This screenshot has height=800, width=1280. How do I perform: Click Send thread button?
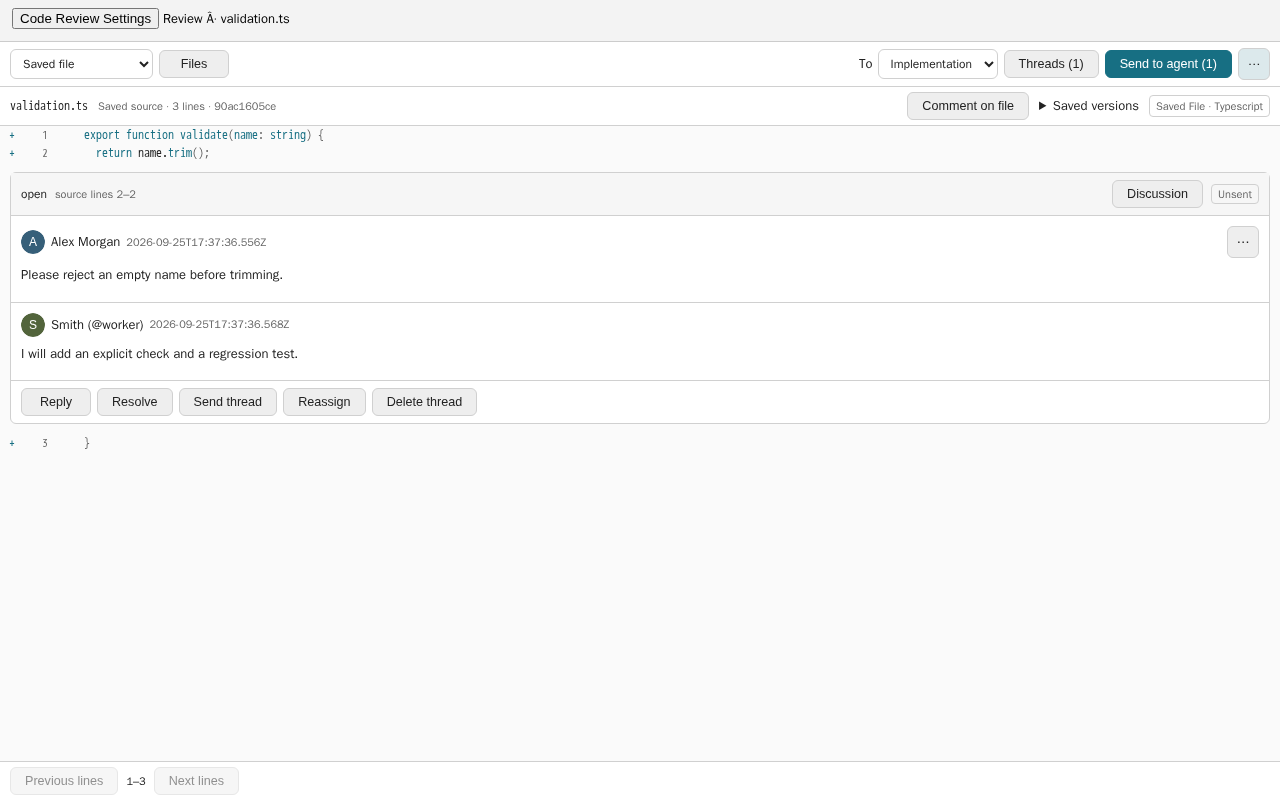pos(228,402)
